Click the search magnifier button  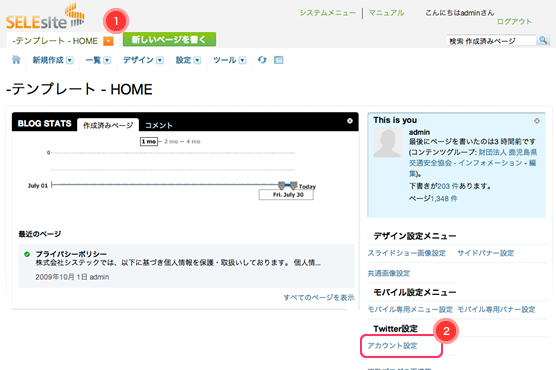click(x=543, y=40)
